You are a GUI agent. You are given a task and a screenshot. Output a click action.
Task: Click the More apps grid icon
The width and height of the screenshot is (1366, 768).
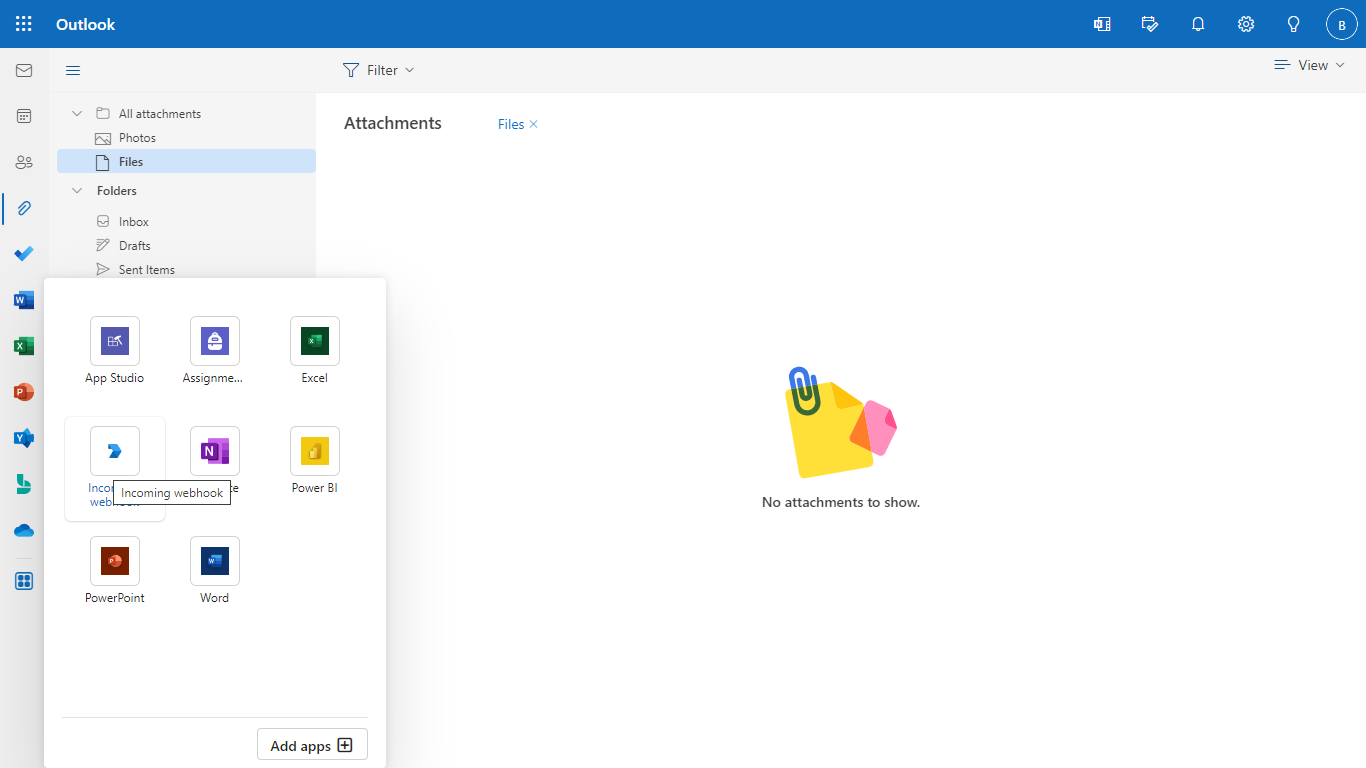tap(24, 581)
